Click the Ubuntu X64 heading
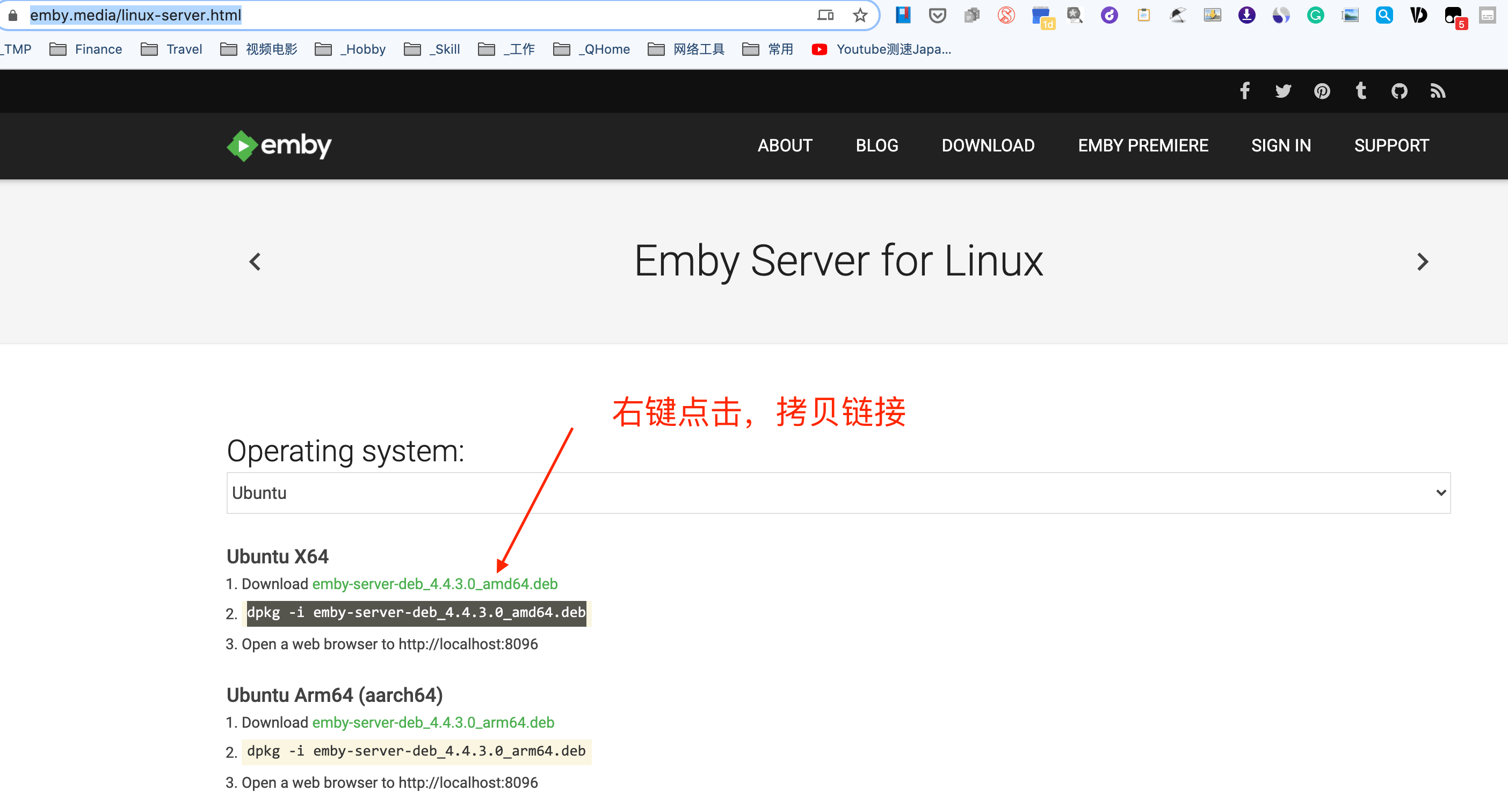The image size is (1508, 812). (278, 556)
